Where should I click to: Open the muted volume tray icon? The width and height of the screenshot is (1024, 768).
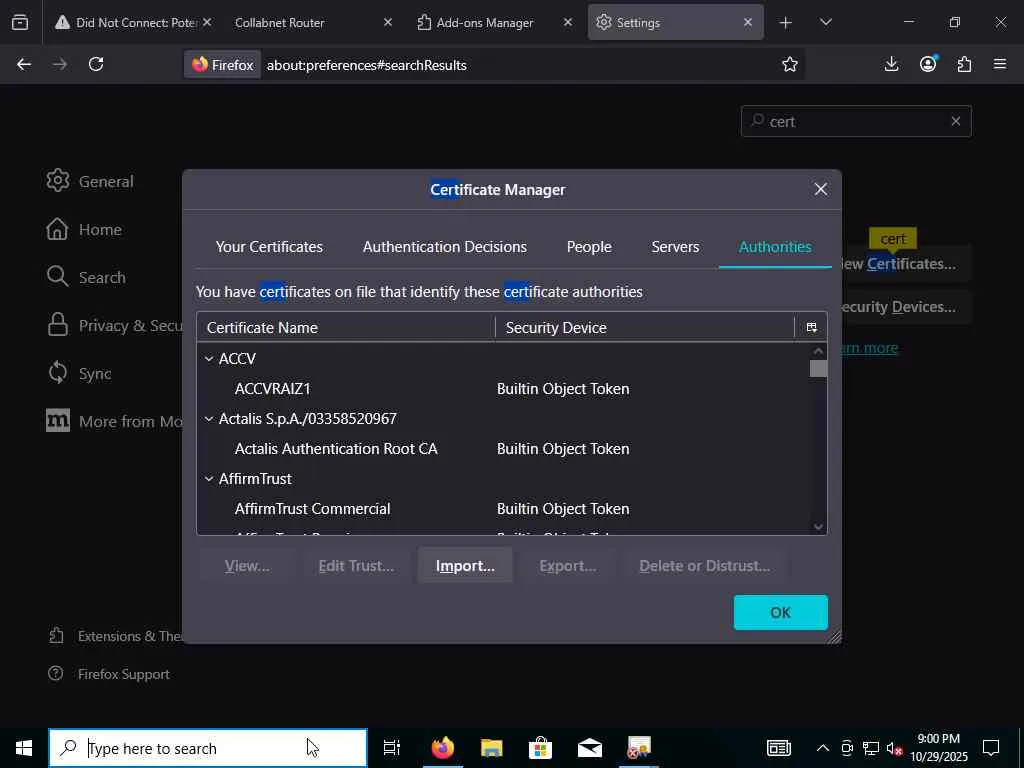(x=895, y=748)
